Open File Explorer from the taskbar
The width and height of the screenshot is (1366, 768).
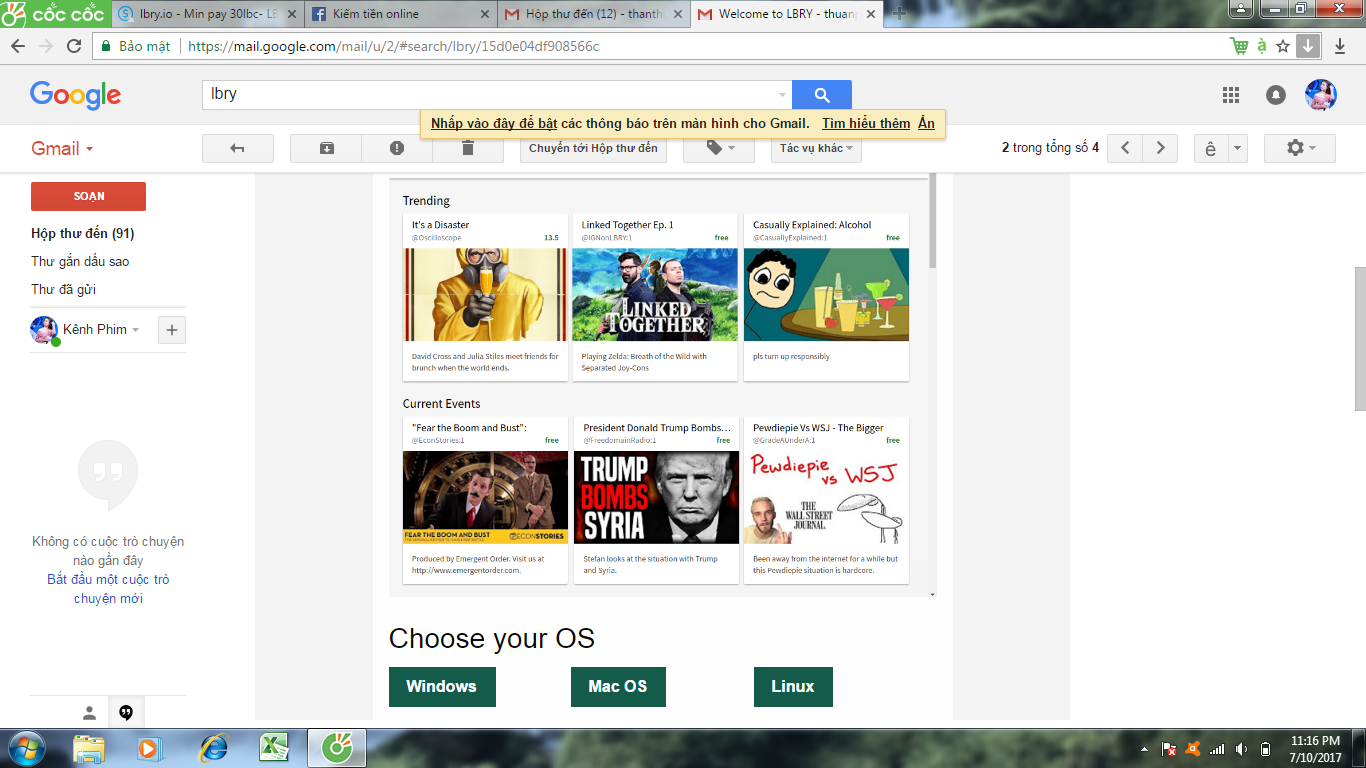[89, 748]
